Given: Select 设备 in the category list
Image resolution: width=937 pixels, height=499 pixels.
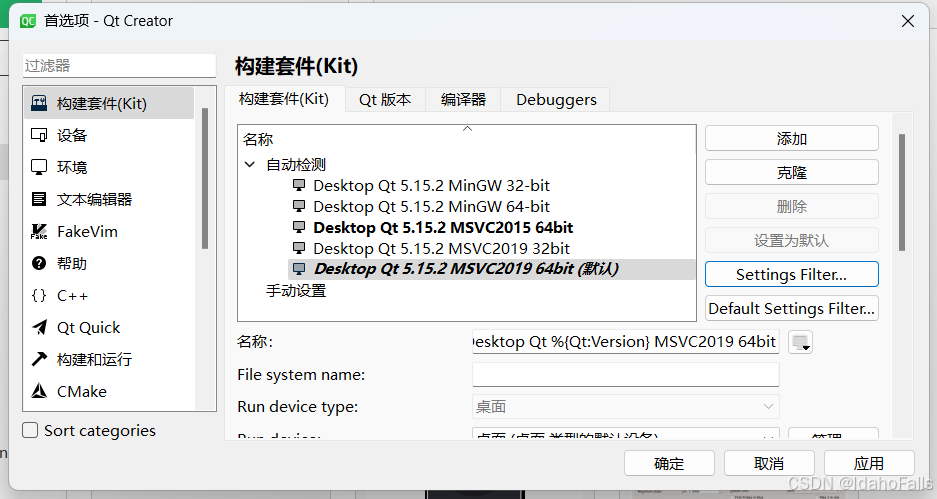Looking at the screenshot, I should point(109,135).
